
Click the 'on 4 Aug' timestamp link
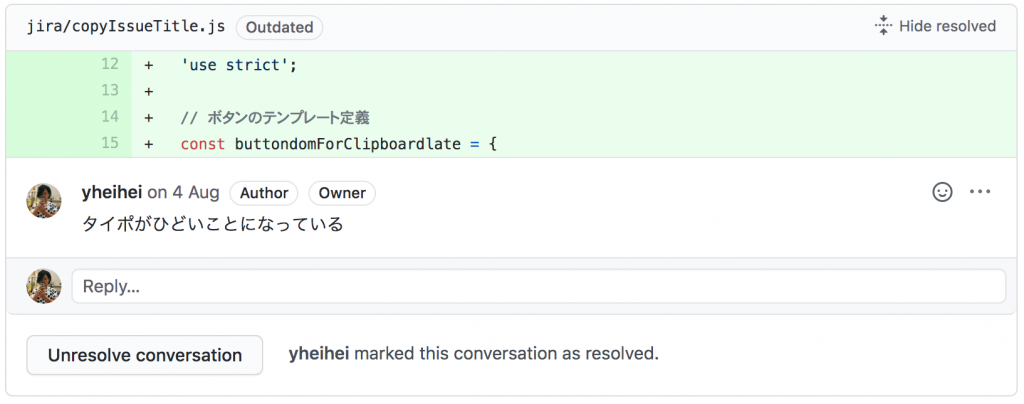[x=184, y=193]
